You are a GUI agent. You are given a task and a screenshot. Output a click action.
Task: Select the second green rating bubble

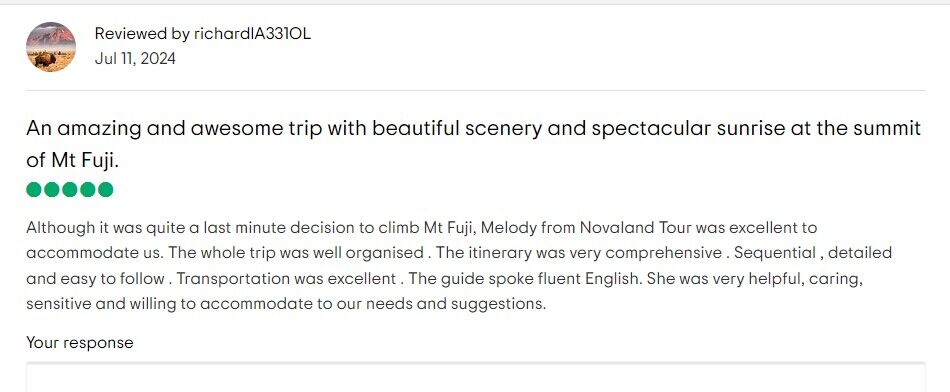pos(52,190)
